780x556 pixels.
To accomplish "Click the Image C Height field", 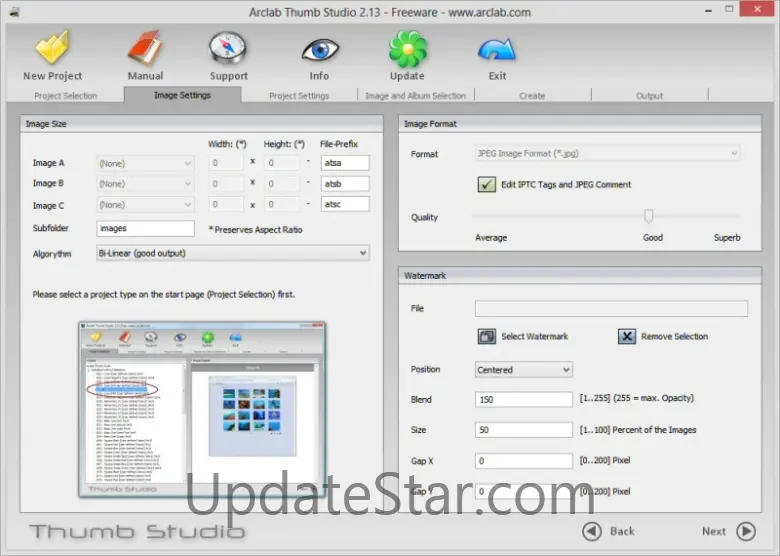I will [282, 204].
